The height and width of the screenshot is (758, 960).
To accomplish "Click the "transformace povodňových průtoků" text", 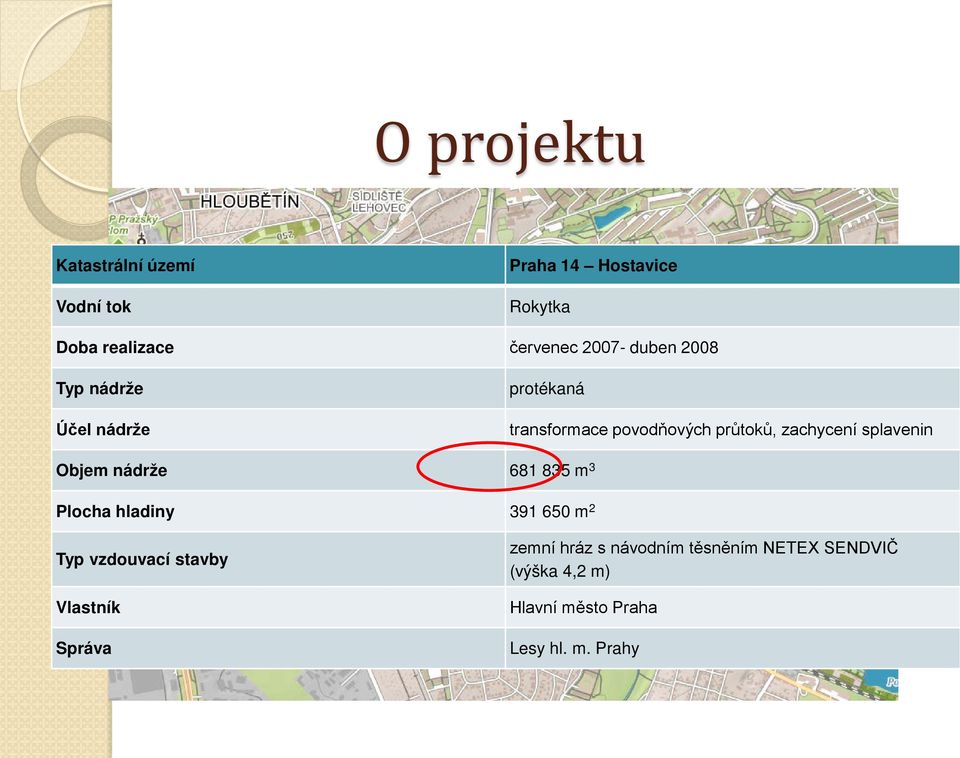I will [642, 430].
